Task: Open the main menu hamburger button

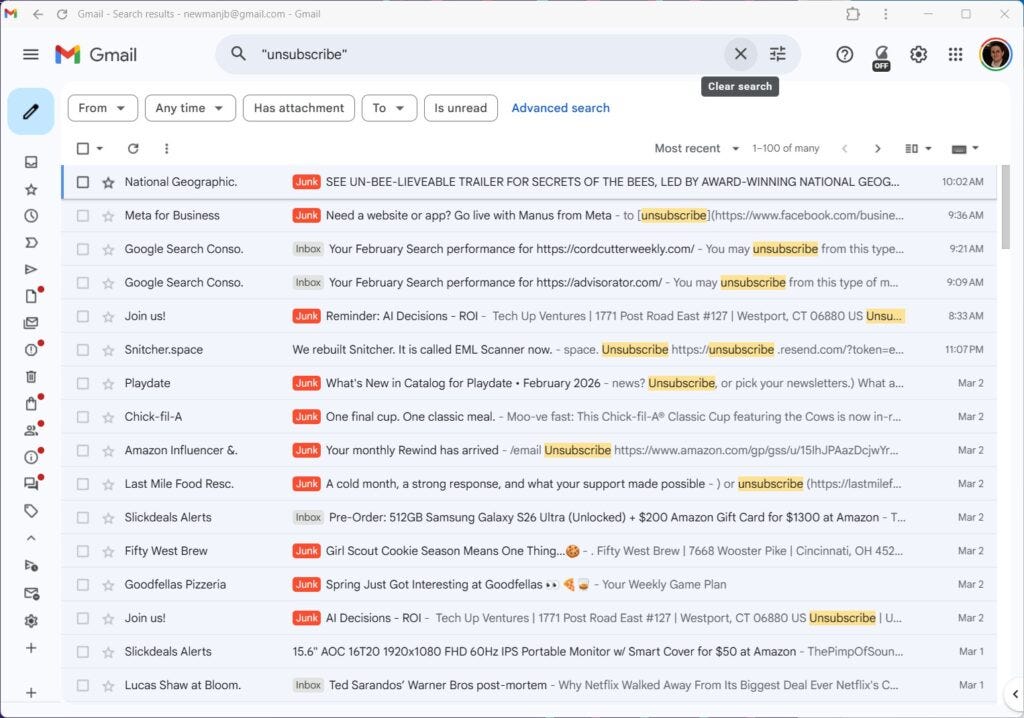Action: pos(31,54)
